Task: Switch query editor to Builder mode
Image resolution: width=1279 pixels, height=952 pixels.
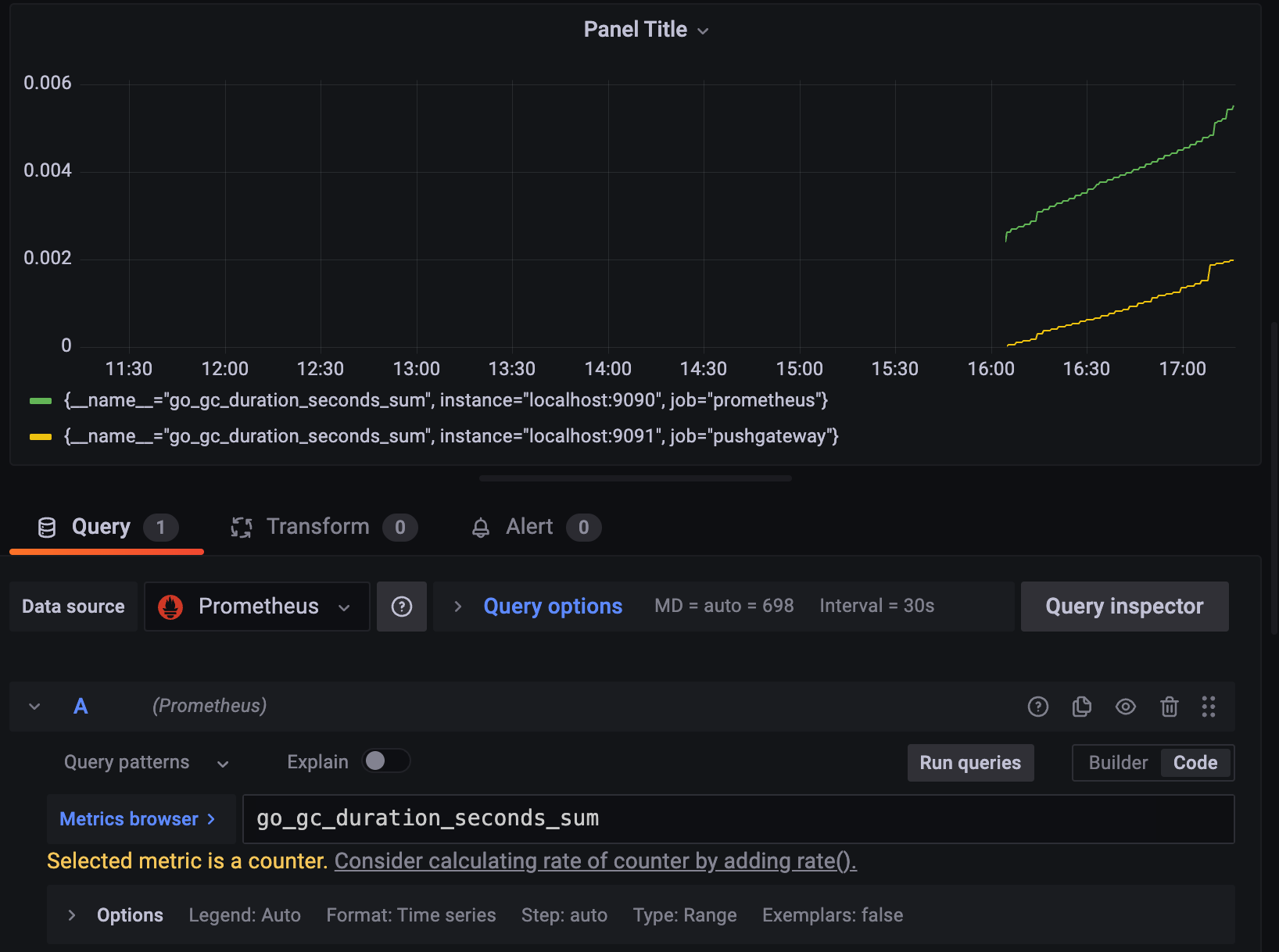Action: tap(1118, 763)
